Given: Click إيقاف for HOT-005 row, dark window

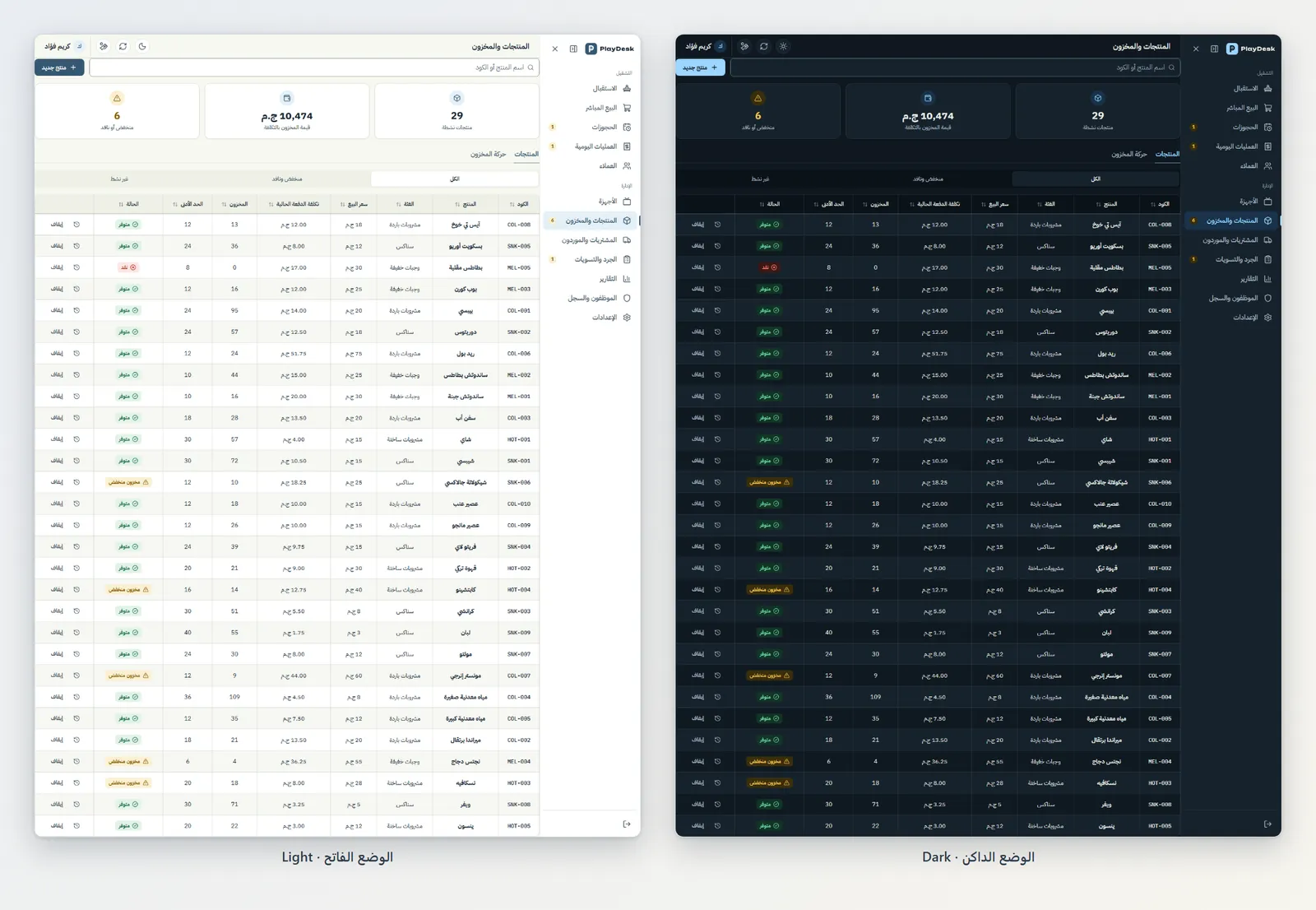Looking at the screenshot, I should point(697,826).
